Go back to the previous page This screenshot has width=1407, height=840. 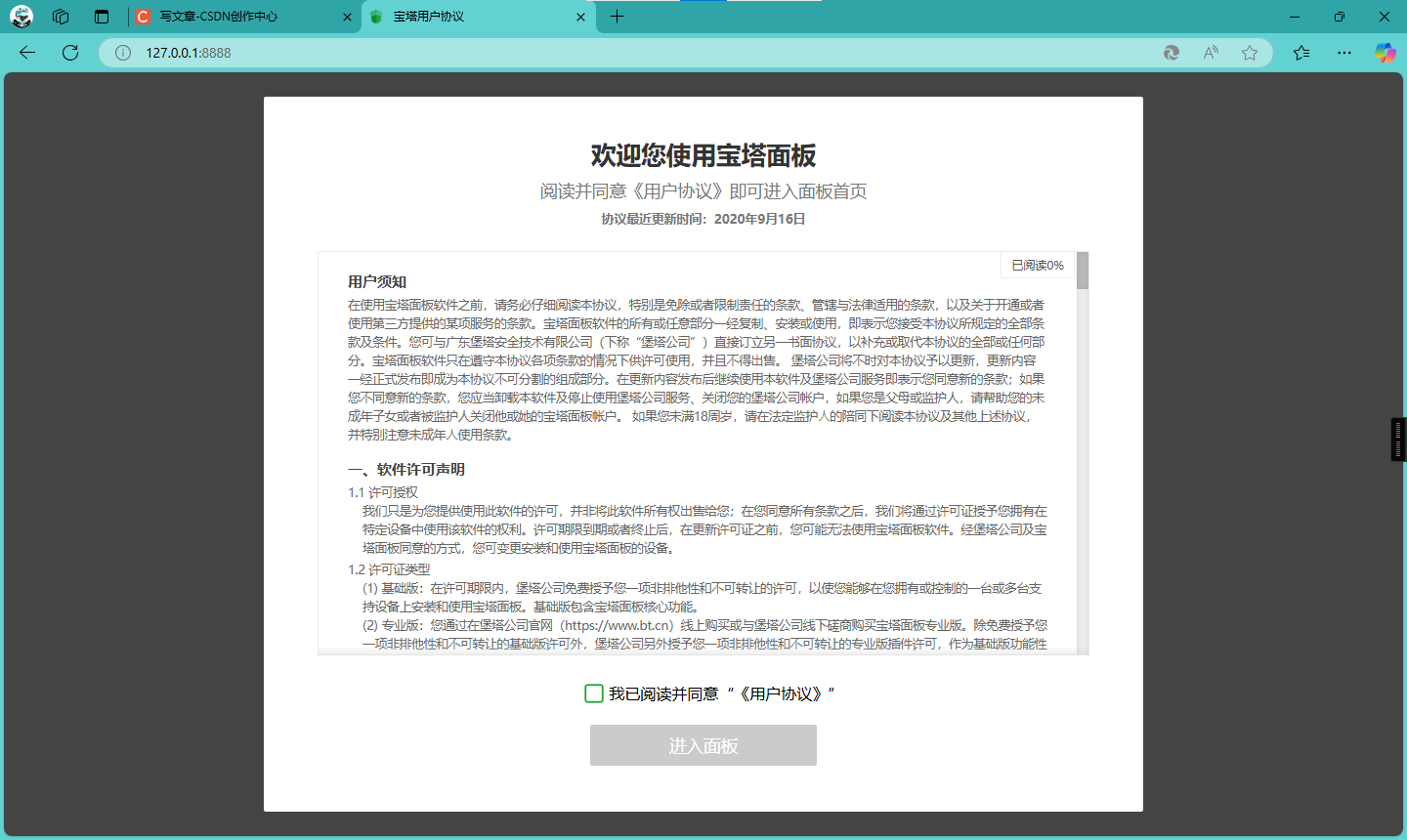[x=27, y=53]
